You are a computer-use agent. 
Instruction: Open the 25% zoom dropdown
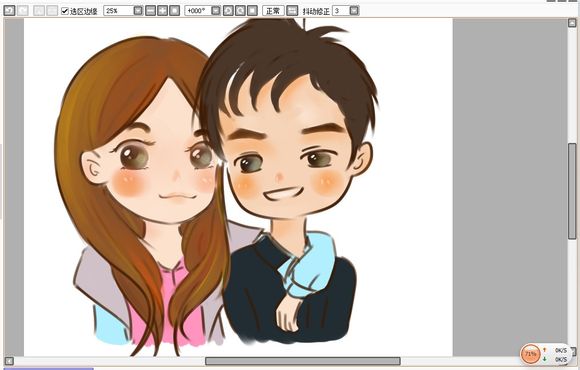tap(138, 11)
